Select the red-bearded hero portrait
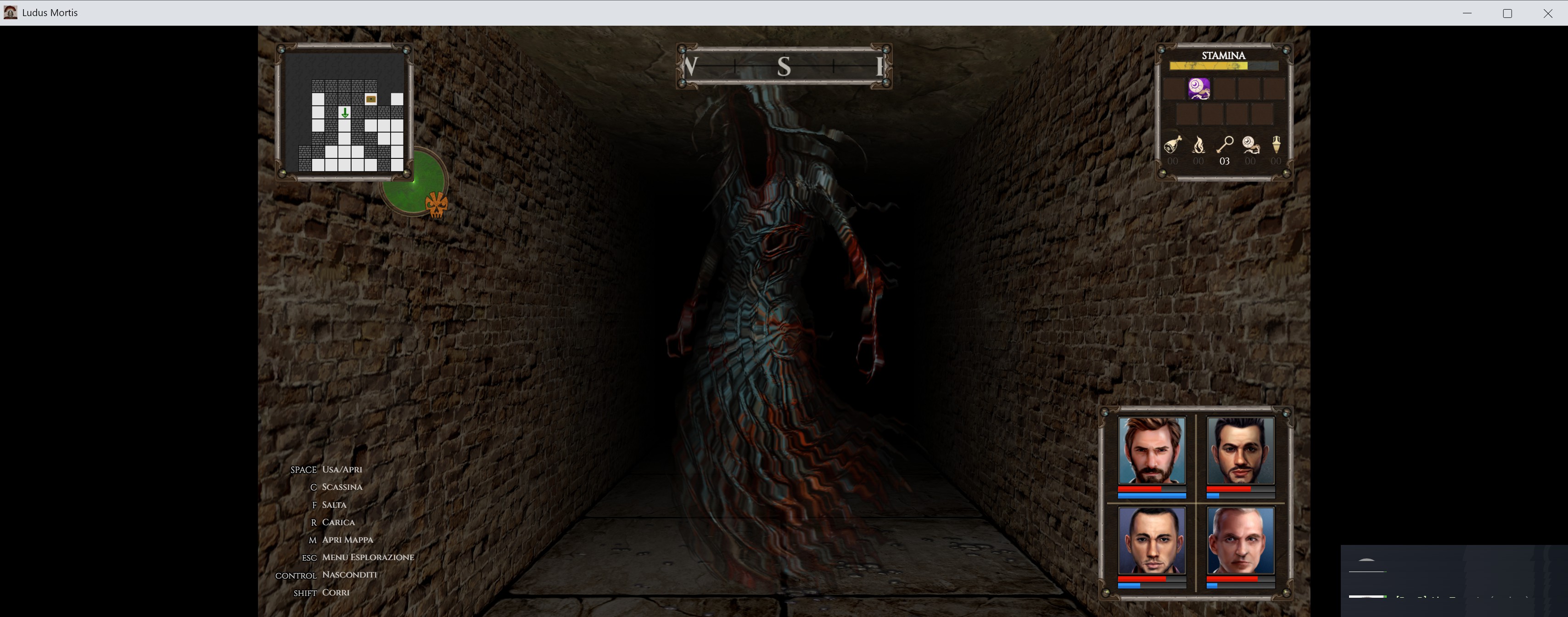Viewport: 1568px width, 617px height. point(1152,451)
